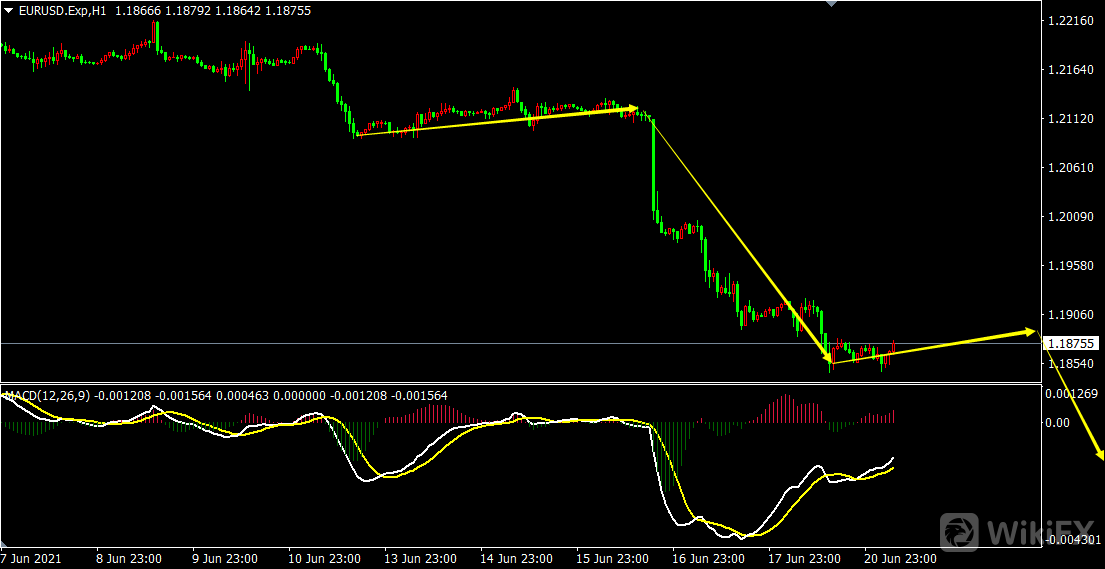
Task: Click the current price tag 1.18755
Action: click(1071, 343)
